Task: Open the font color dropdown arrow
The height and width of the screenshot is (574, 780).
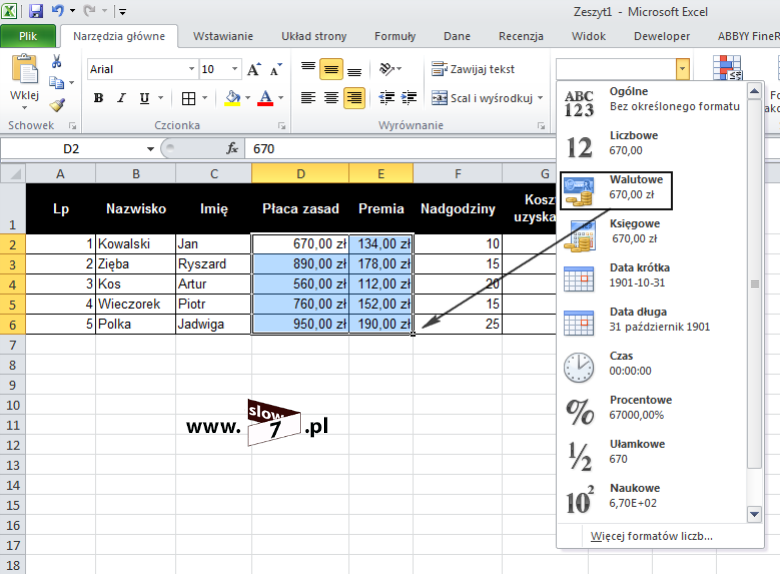Action: coord(281,98)
